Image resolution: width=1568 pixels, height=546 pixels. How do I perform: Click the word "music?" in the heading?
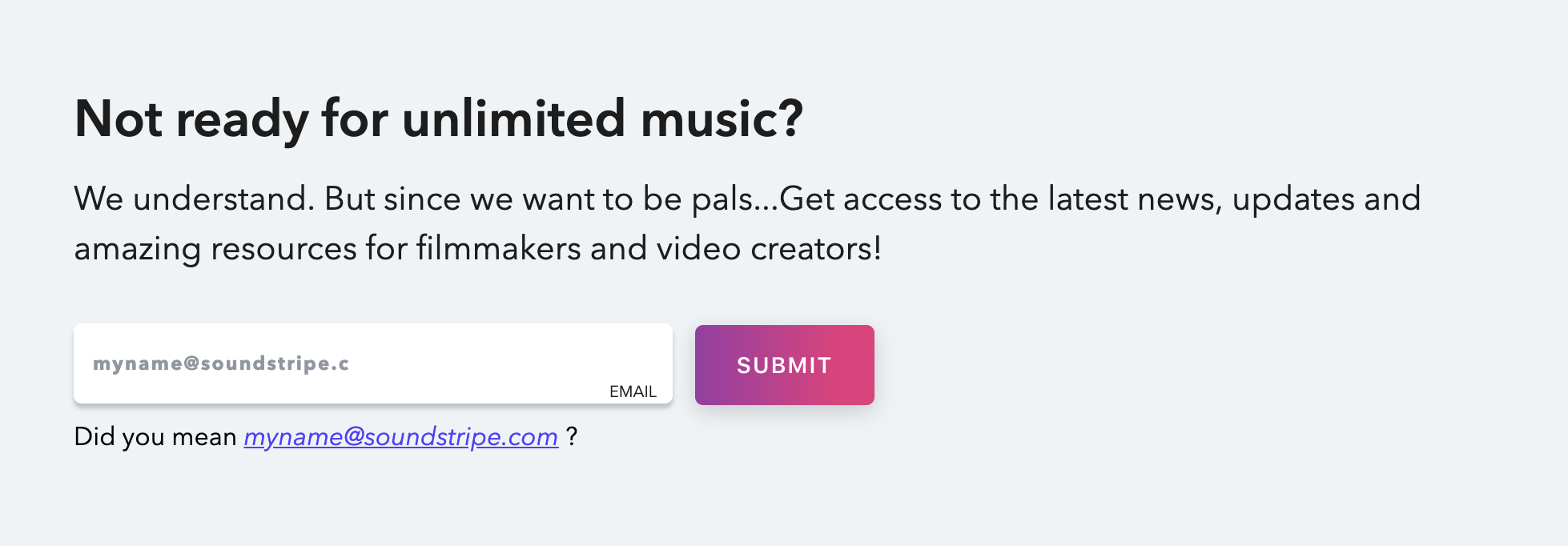click(722, 118)
